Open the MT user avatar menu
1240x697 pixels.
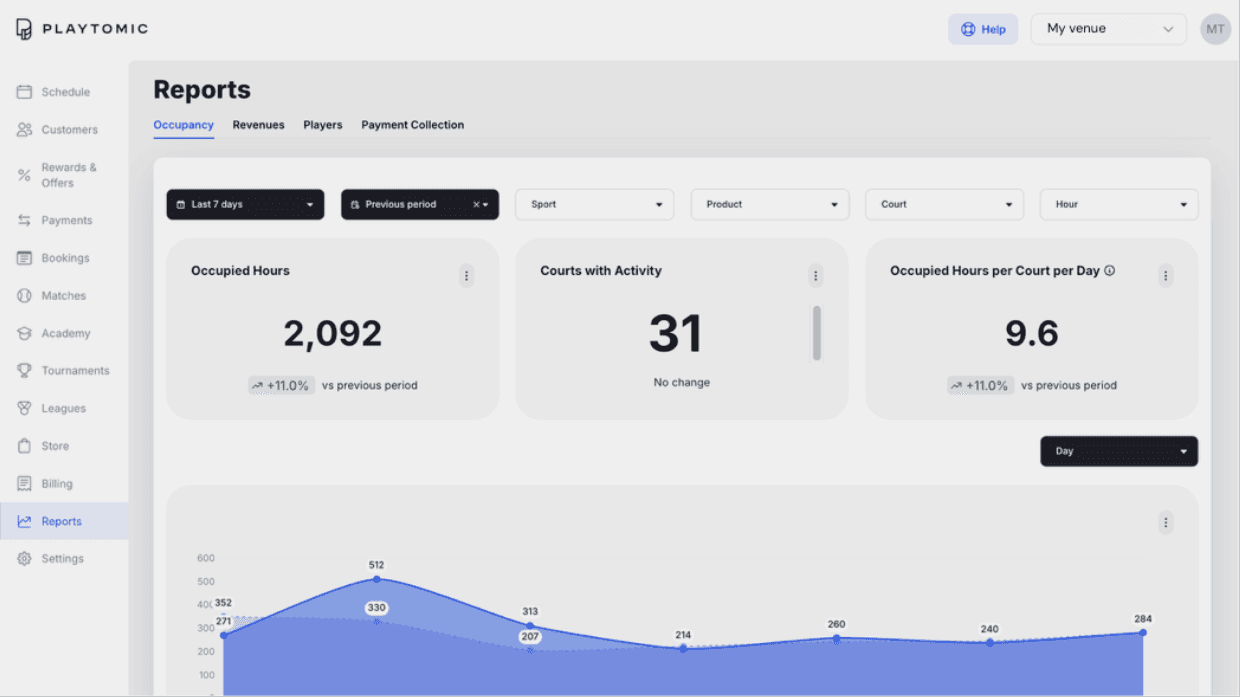[1215, 29]
